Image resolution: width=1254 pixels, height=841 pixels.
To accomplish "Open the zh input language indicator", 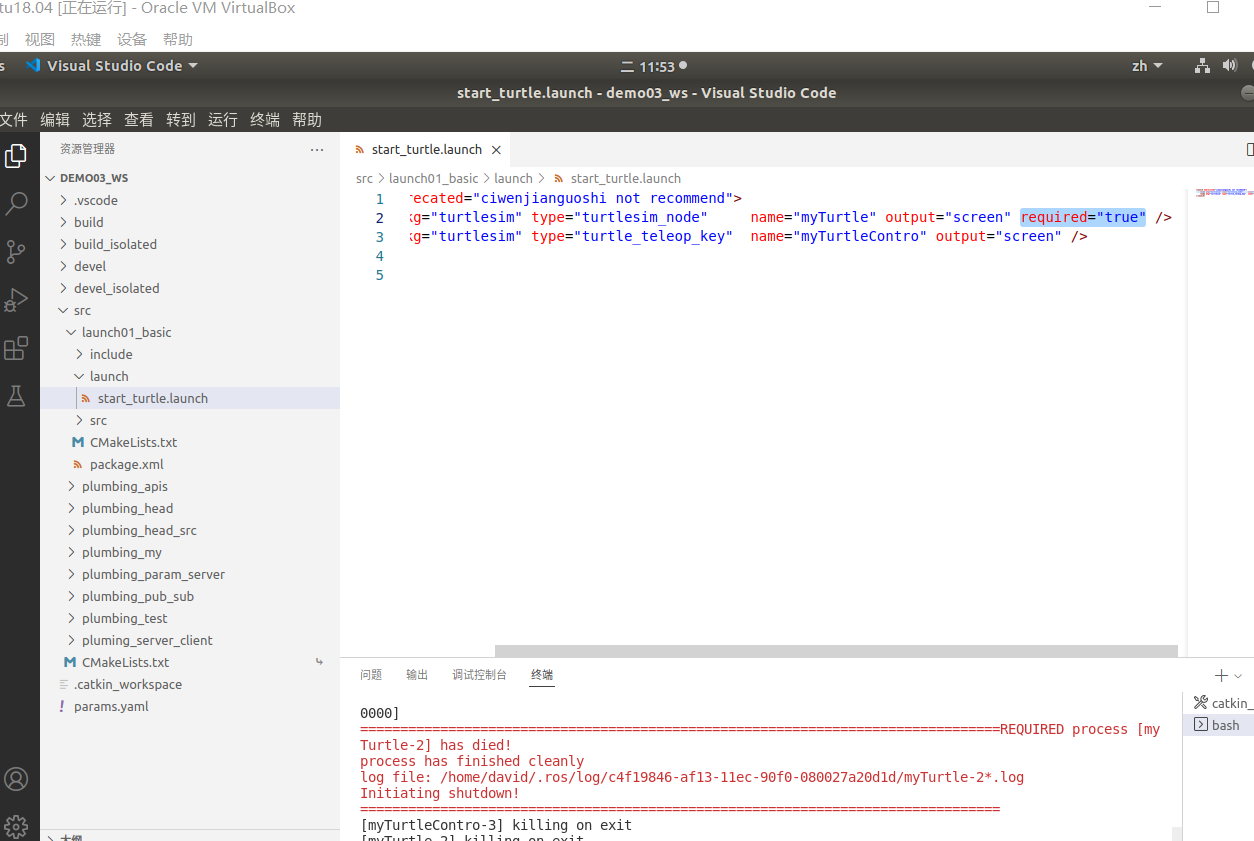I will pos(1147,66).
